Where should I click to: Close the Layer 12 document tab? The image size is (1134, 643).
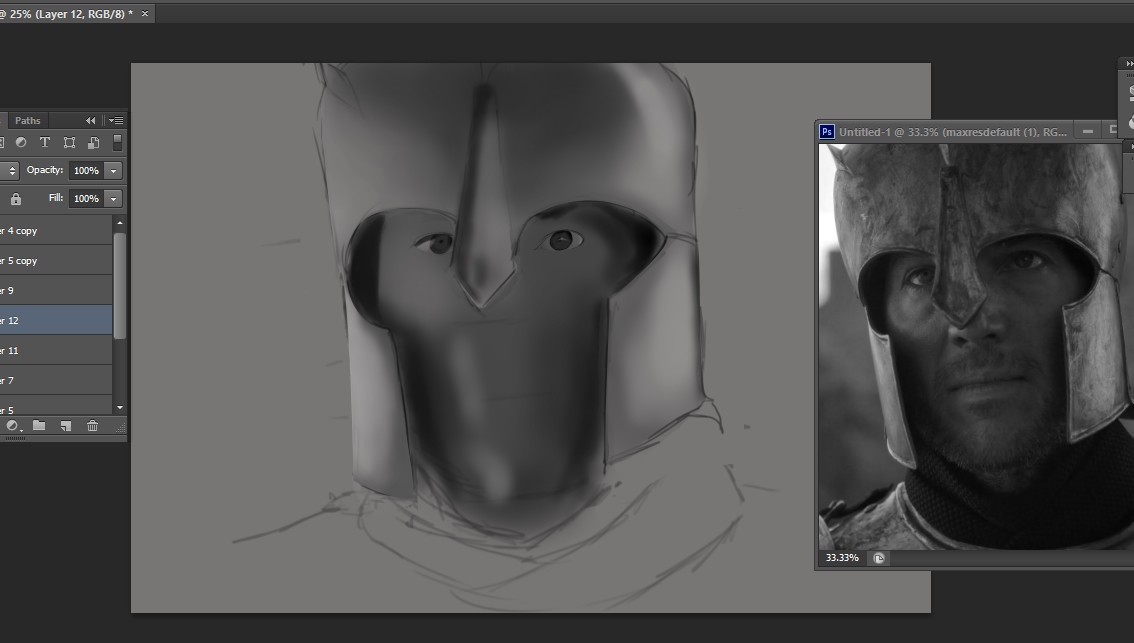pos(145,14)
